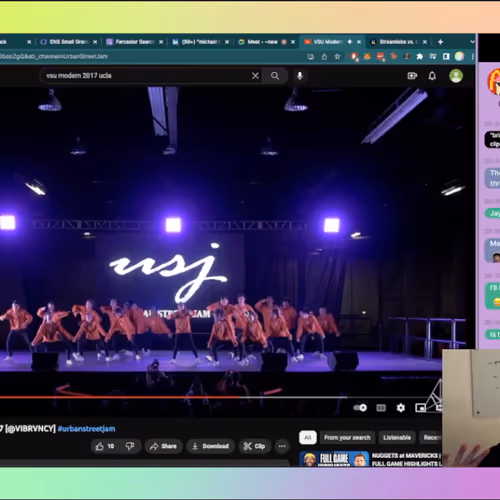
Task: Click the search magnifier button
Action: [275, 76]
